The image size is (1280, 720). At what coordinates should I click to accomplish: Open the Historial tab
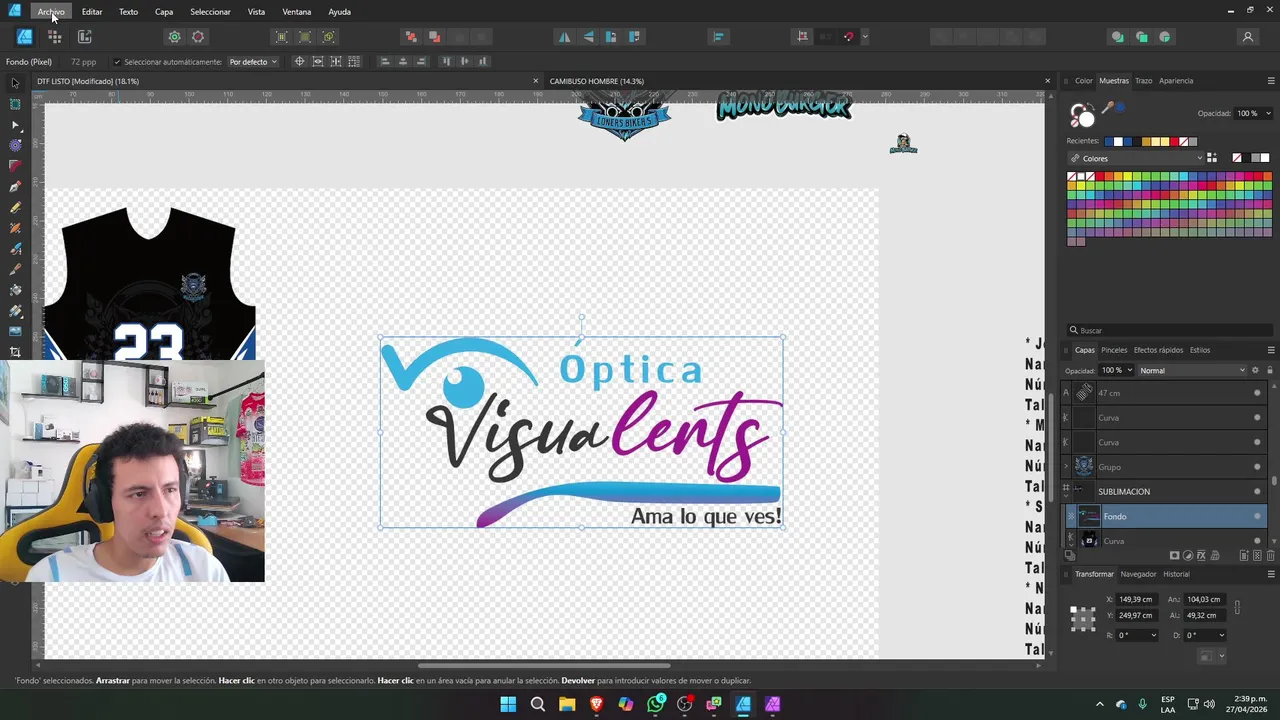[1176, 574]
